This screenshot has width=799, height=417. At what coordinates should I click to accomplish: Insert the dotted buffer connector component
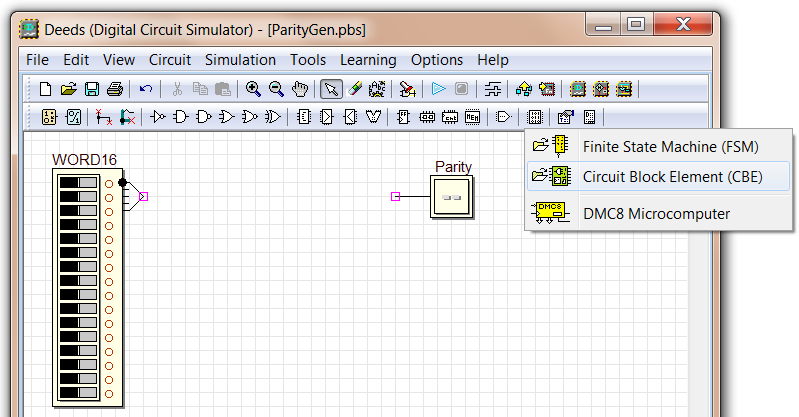[503, 117]
